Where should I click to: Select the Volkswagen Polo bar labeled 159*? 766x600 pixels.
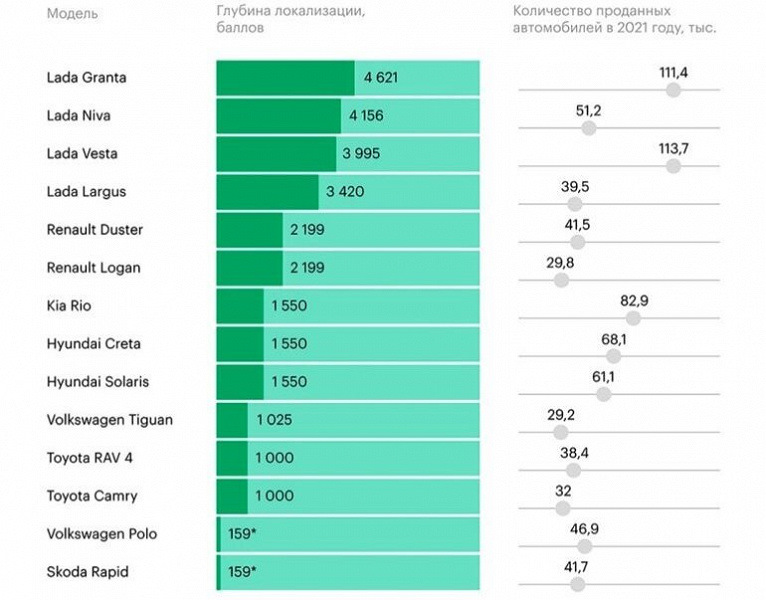(348, 534)
